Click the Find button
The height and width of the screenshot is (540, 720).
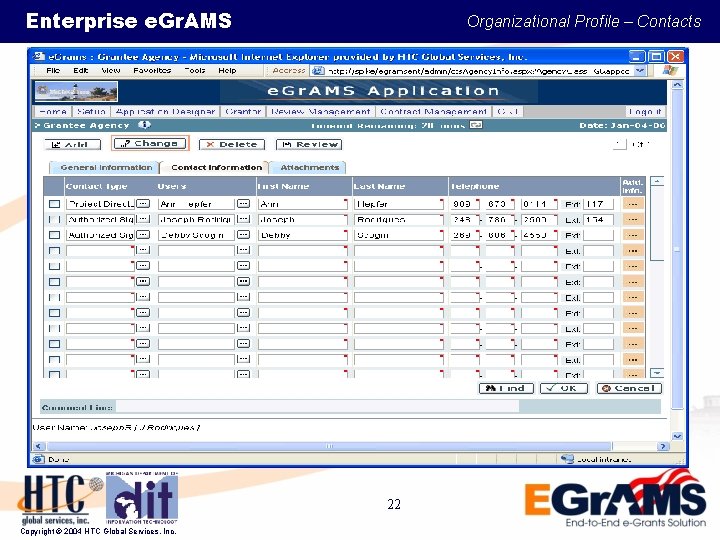pos(506,388)
